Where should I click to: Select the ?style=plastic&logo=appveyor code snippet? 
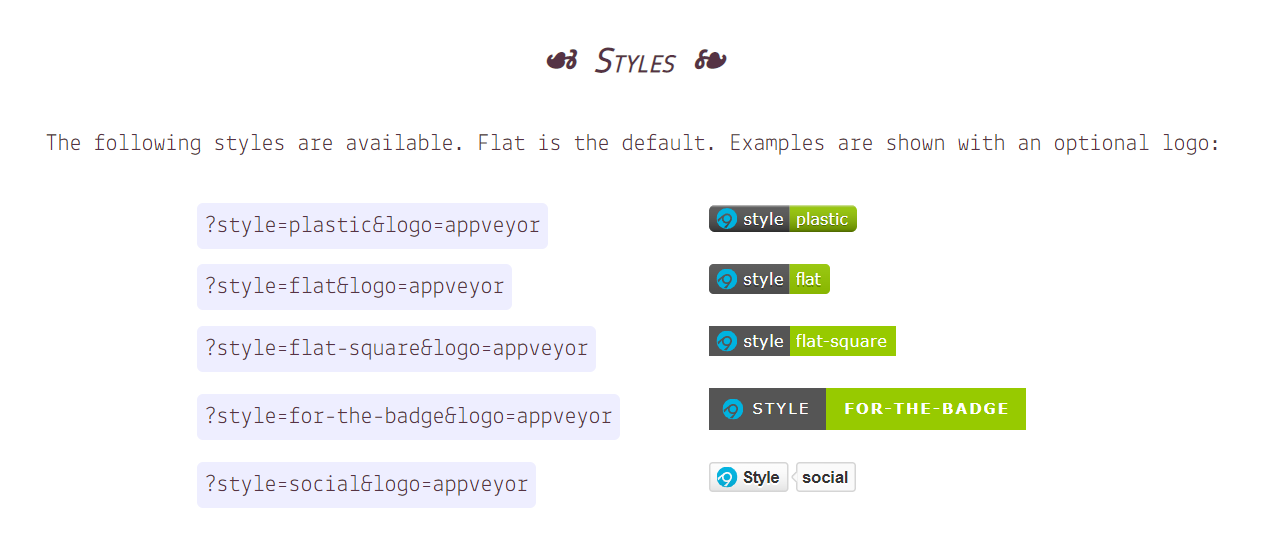[372, 226]
